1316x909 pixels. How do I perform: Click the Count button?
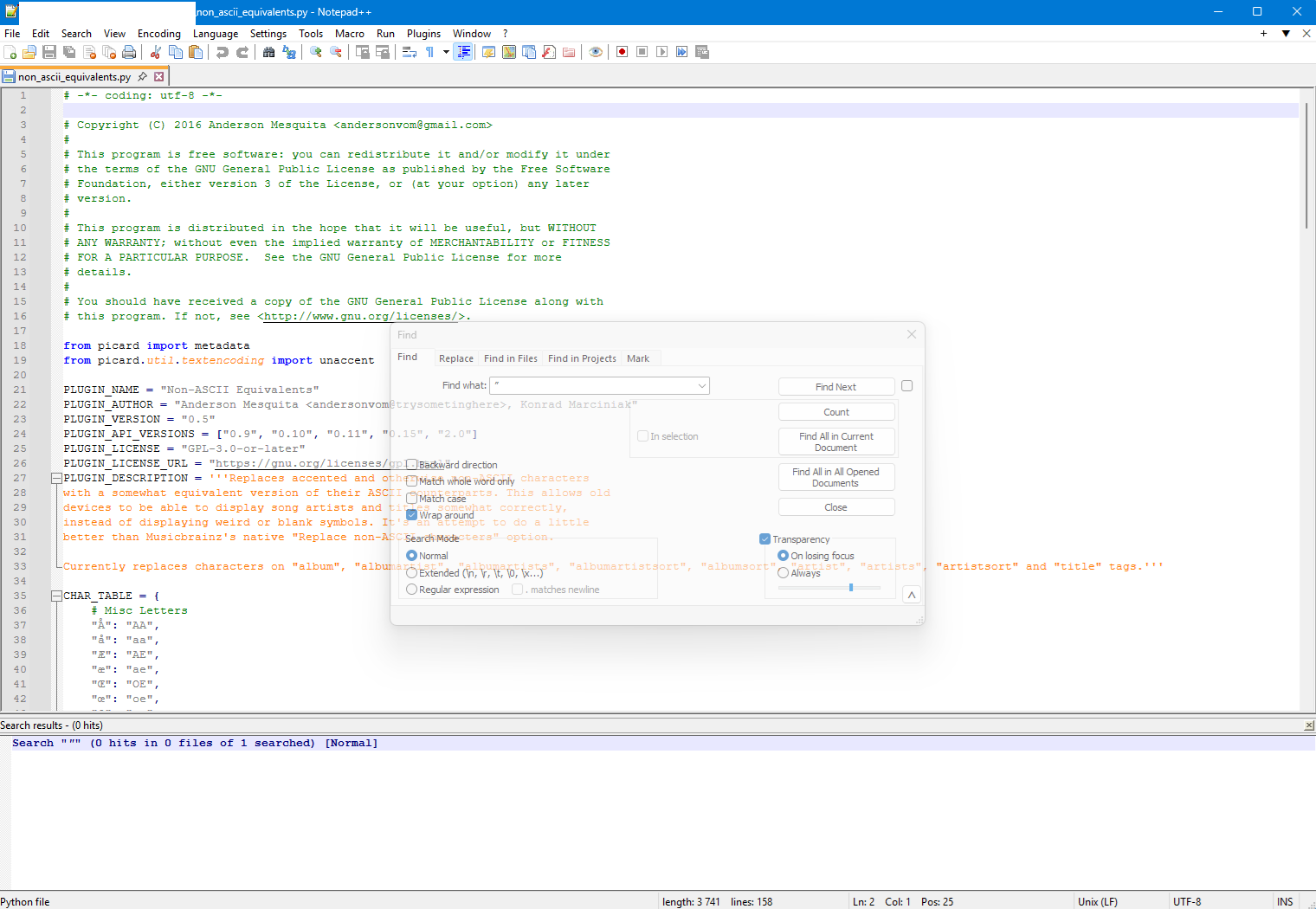point(835,412)
